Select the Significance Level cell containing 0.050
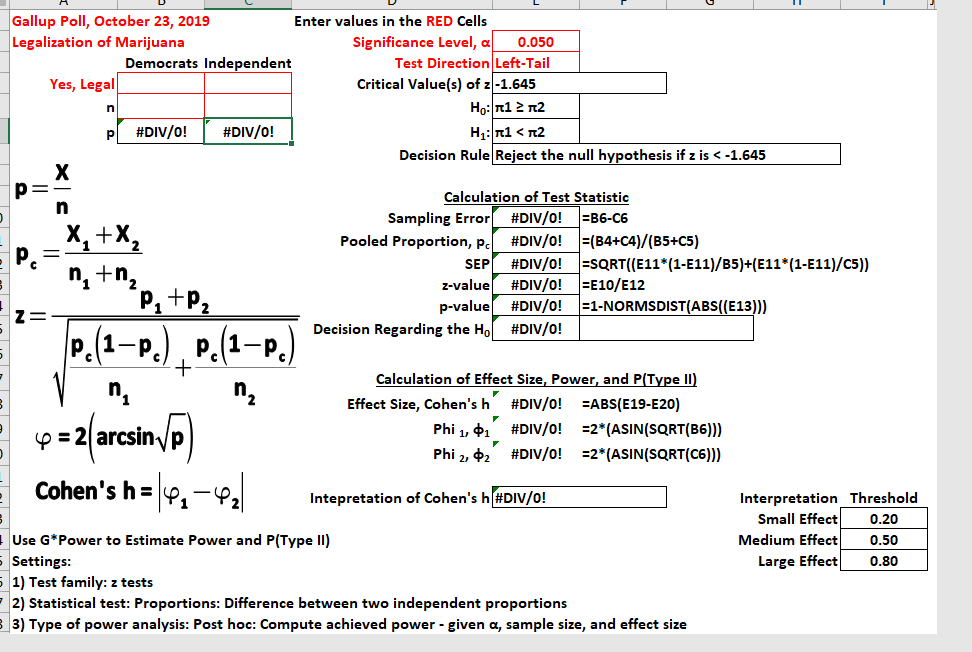This screenshot has width=972, height=652. [536, 41]
